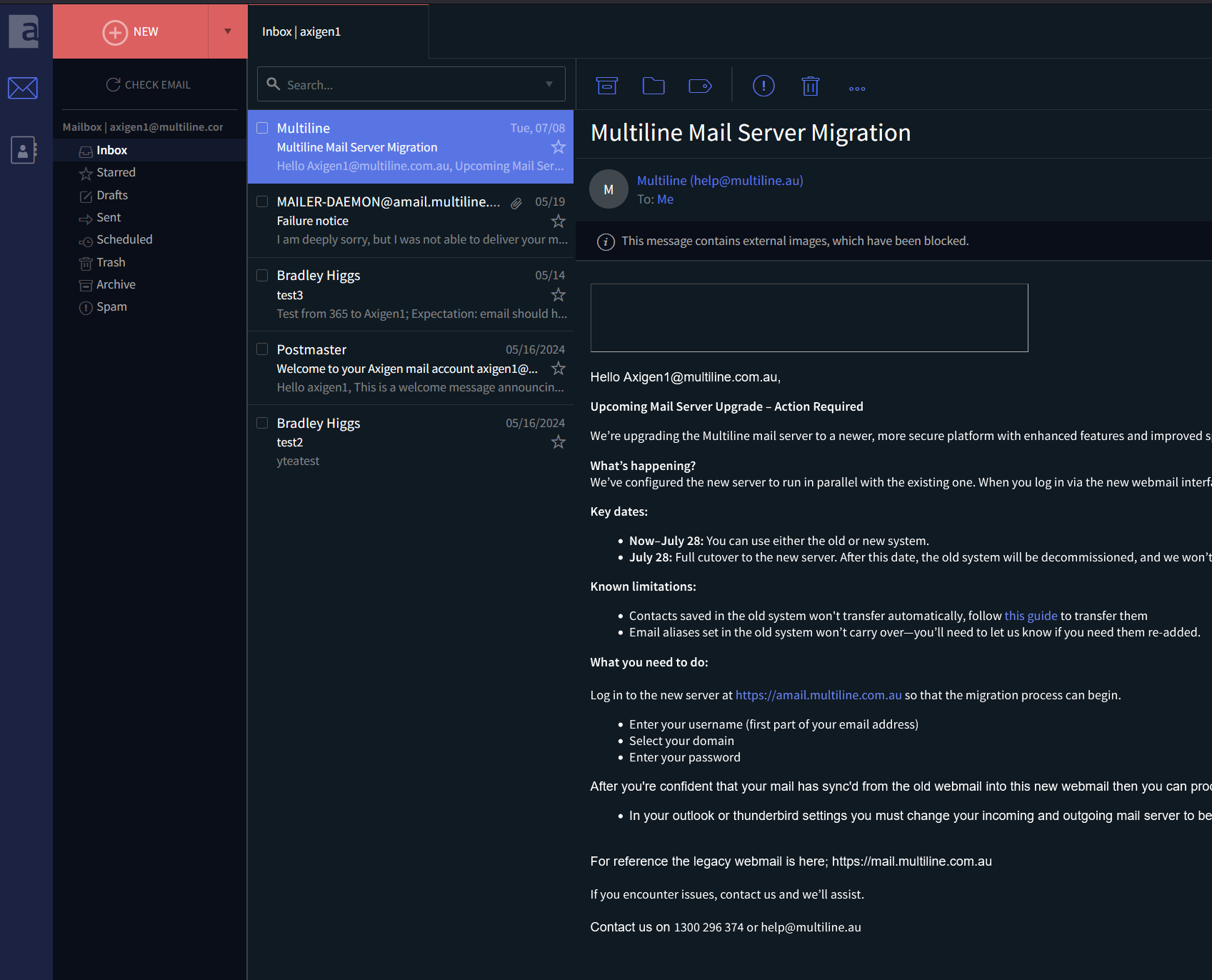1212x980 pixels.
Task: Click the 'Me' recipient link
Action: (666, 199)
